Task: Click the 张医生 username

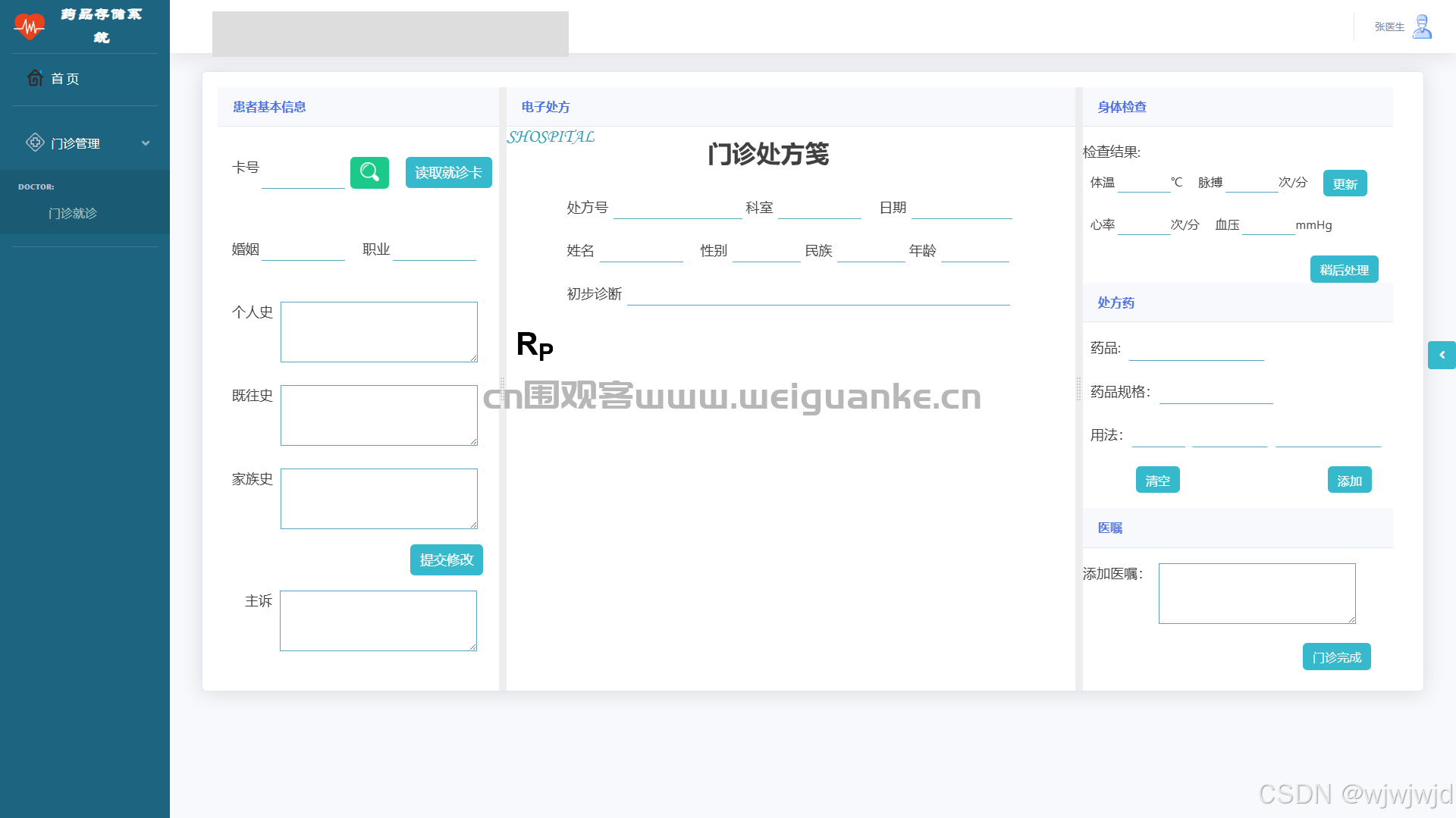Action: pos(1389,27)
